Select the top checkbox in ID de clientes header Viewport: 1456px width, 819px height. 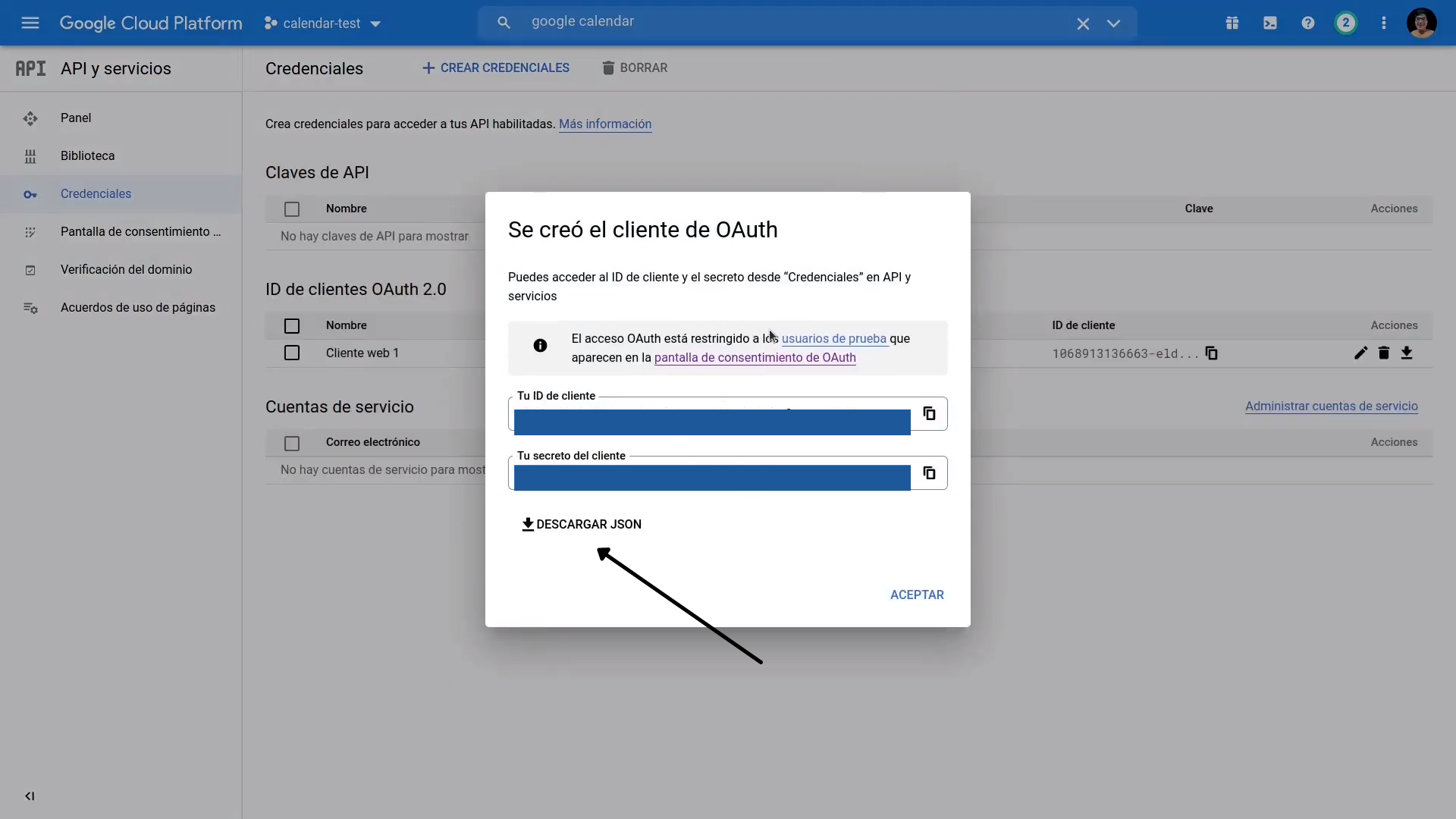click(292, 325)
